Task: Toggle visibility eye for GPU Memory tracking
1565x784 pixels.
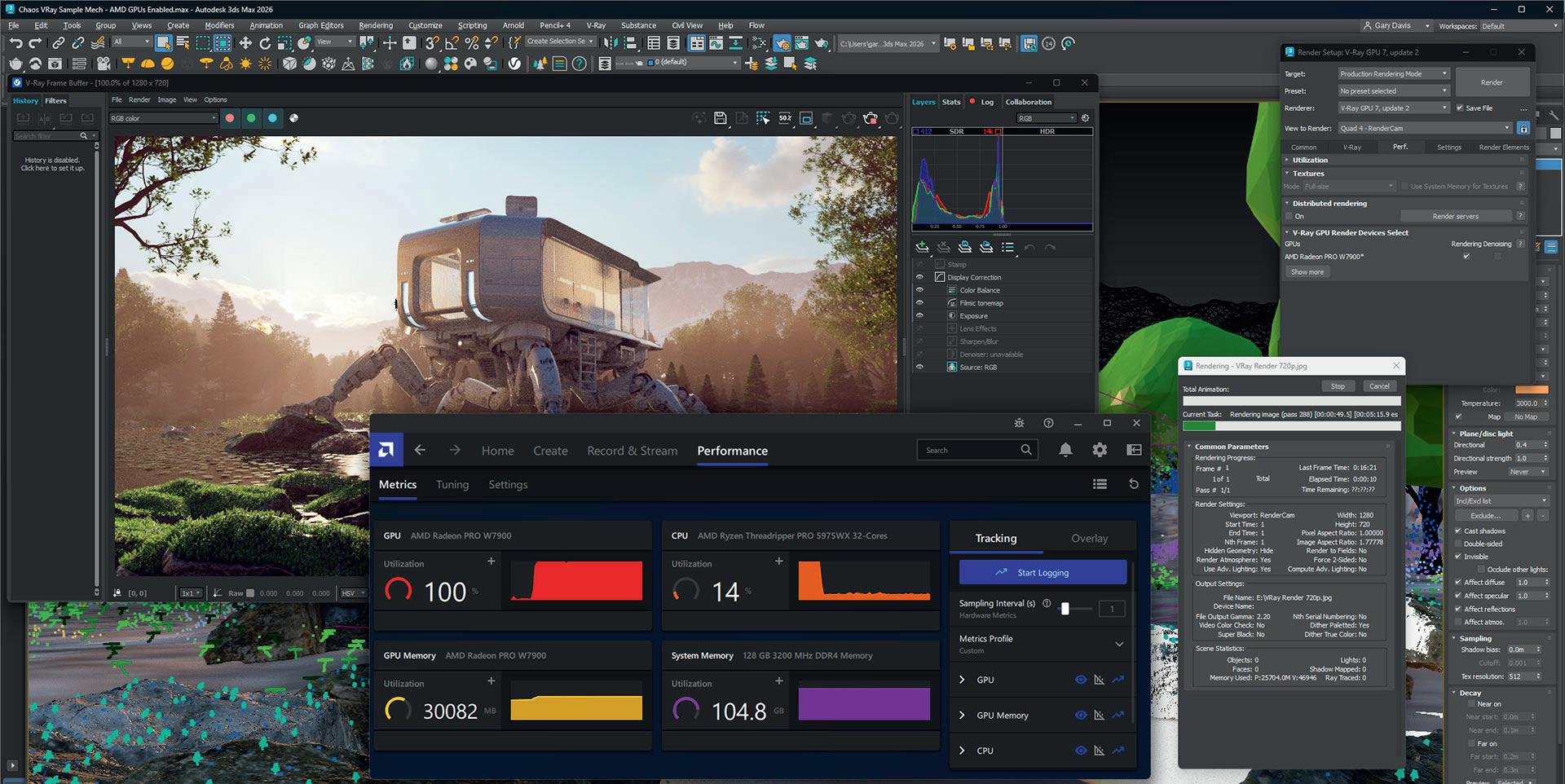Action: [x=1080, y=716]
